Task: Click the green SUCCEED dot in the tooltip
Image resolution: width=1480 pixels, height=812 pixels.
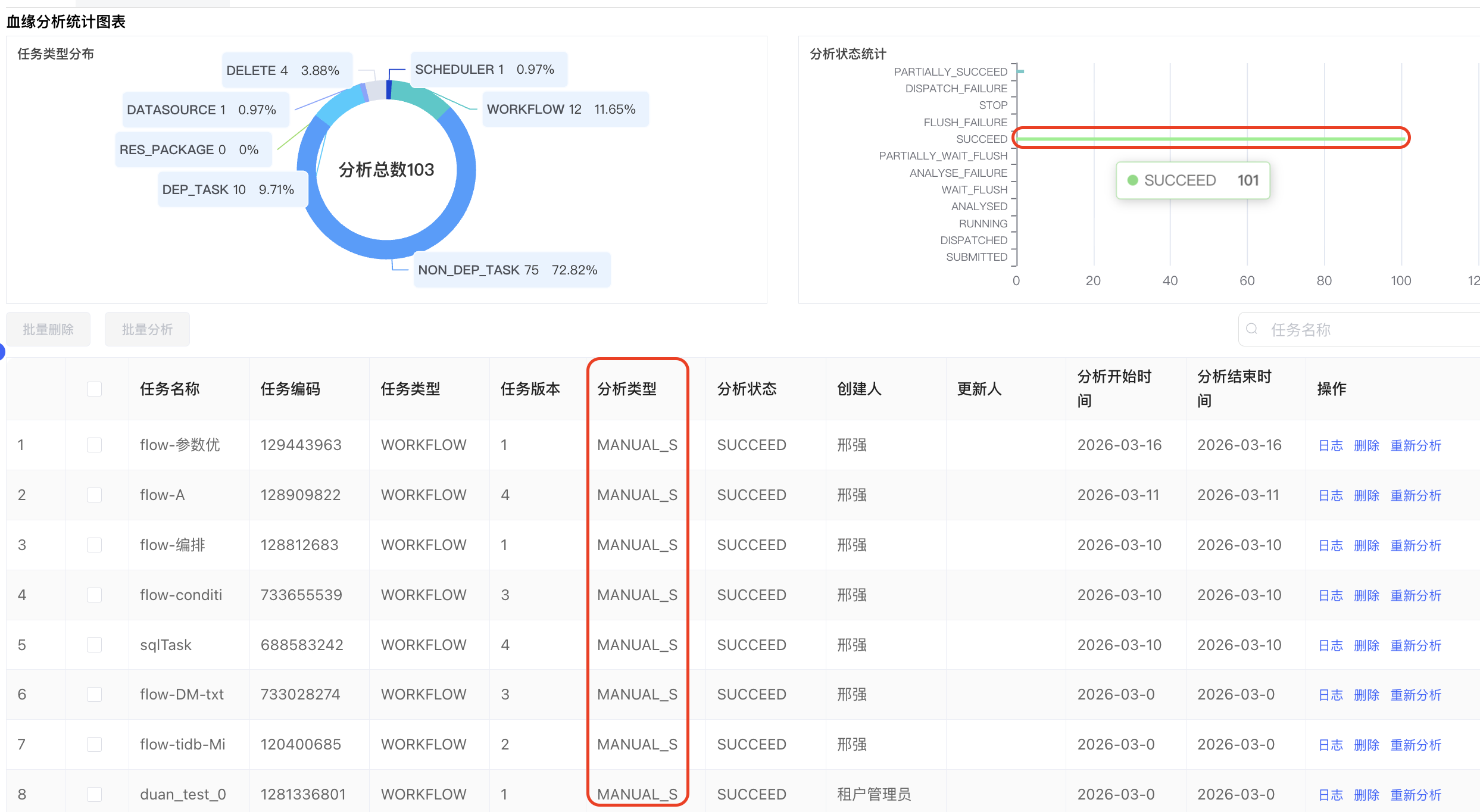Action: pyautogui.click(x=1134, y=180)
